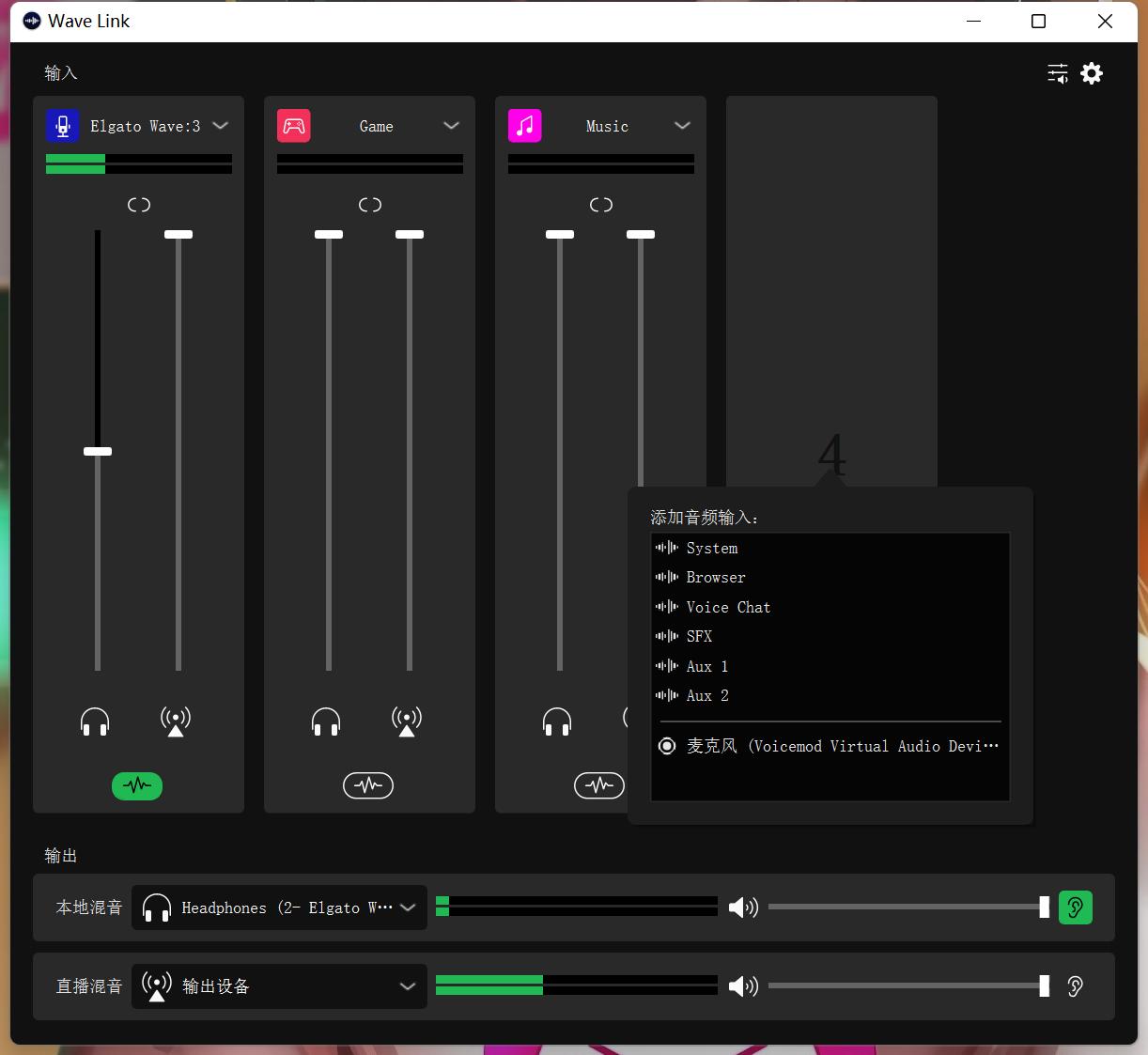Toggle the green local mix listen ear
The image size is (1148, 1055).
(x=1076, y=908)
